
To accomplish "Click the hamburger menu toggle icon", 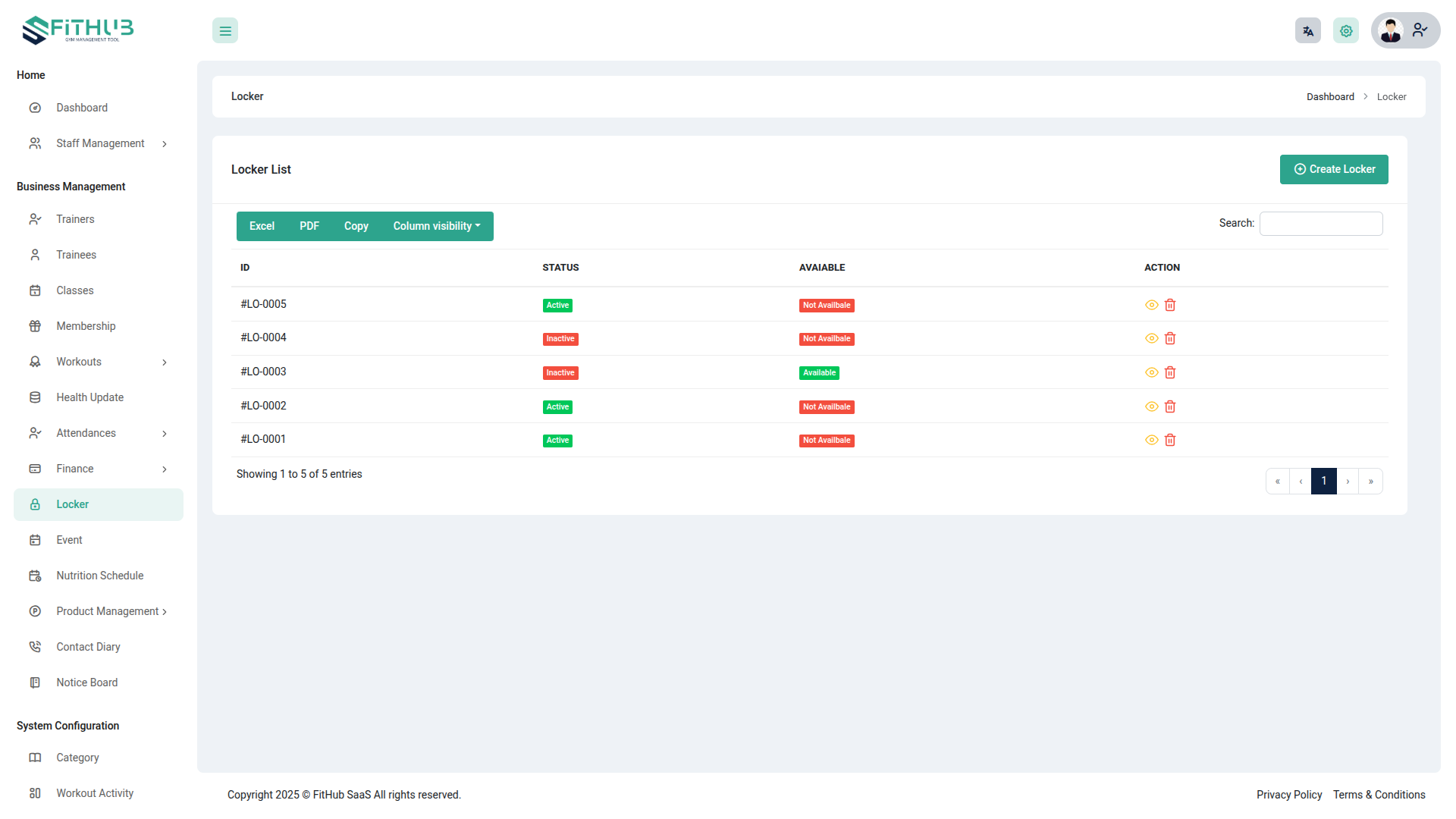I will (225, 31).
